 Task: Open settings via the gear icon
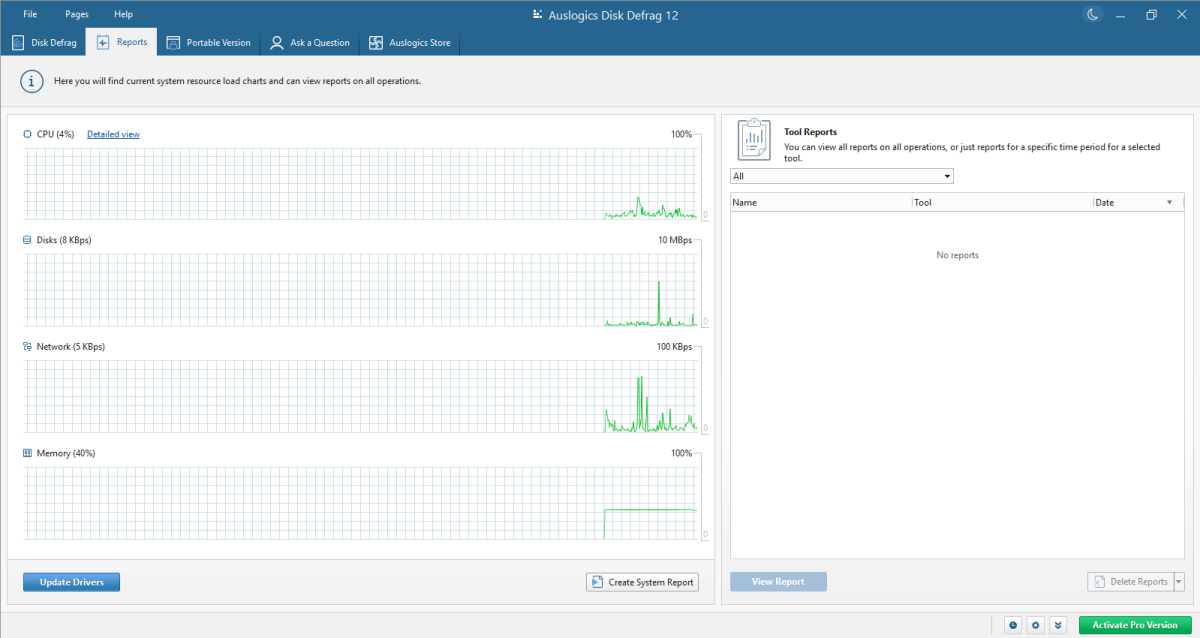(x=1036, y=625)
